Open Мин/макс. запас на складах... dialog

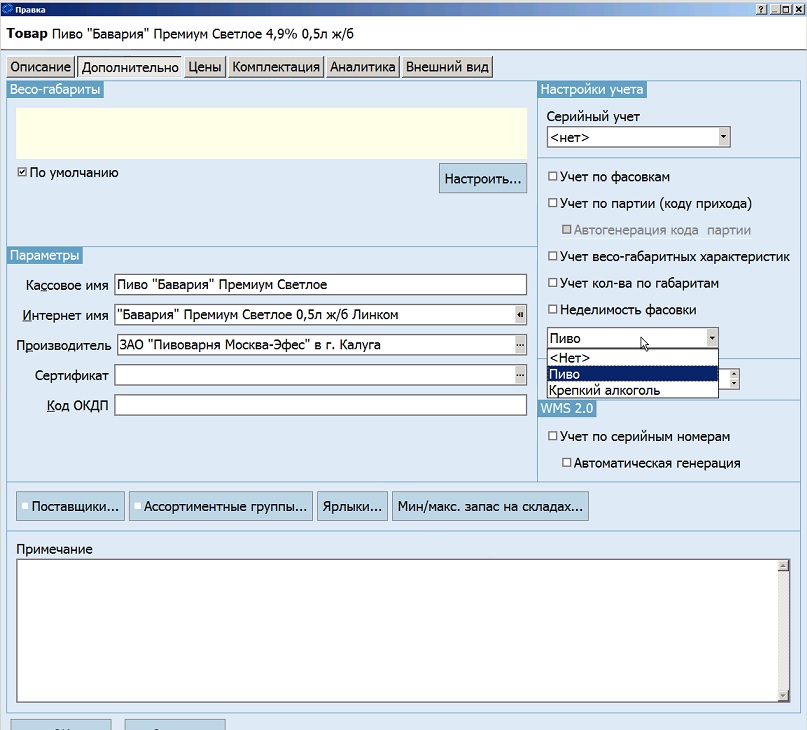490,507
